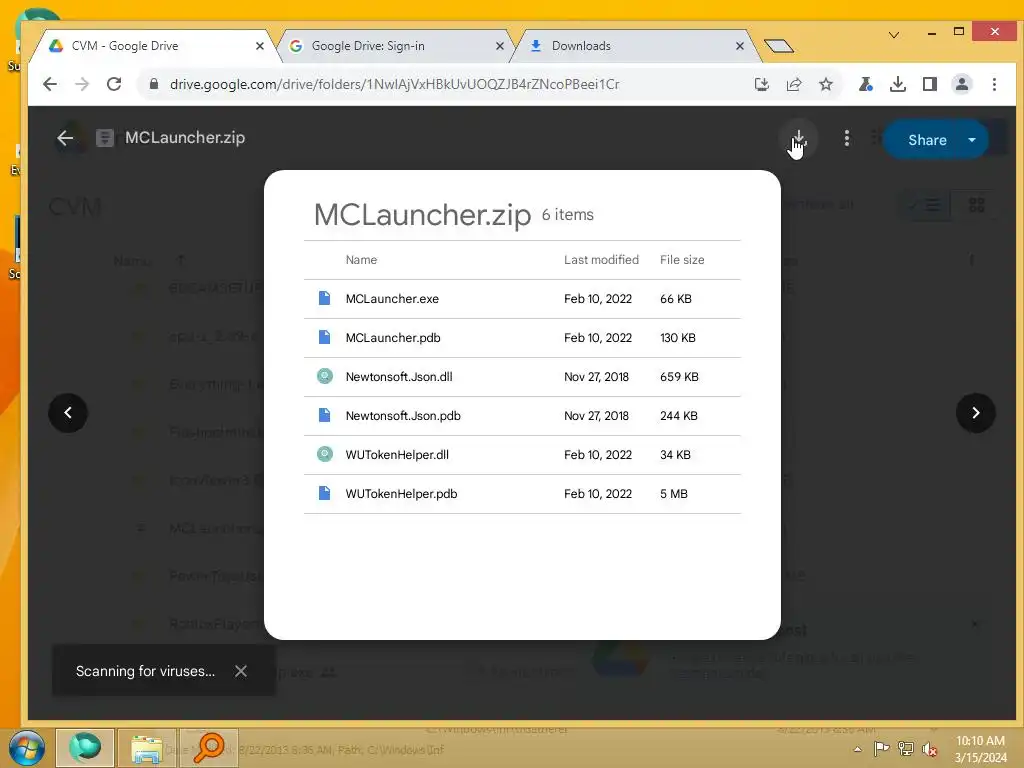View site security lock information
Screen dimensions: 1024x768
pyautogui.click(x=153, y=84)
